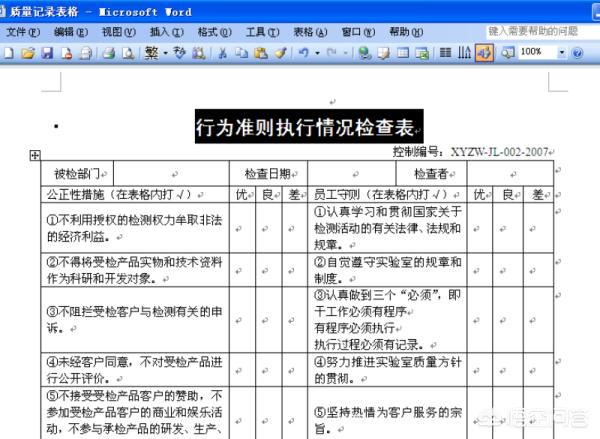Toggle the highlighted Document Map button

tap(484, 53)
